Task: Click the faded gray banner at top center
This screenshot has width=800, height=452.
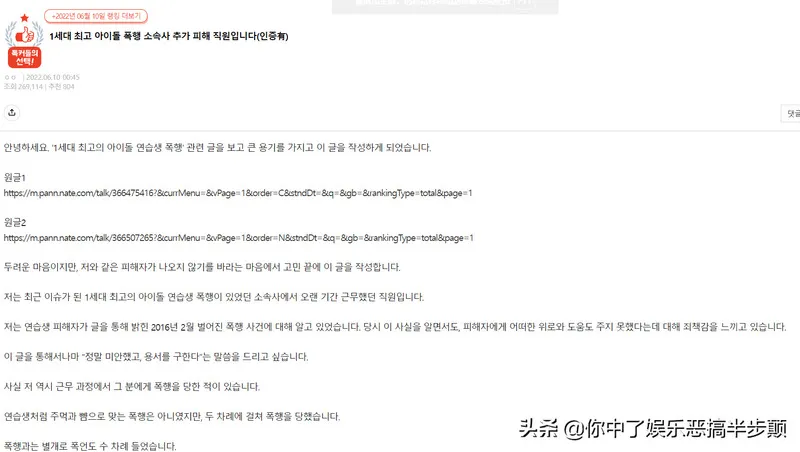Action: [445, 6]
